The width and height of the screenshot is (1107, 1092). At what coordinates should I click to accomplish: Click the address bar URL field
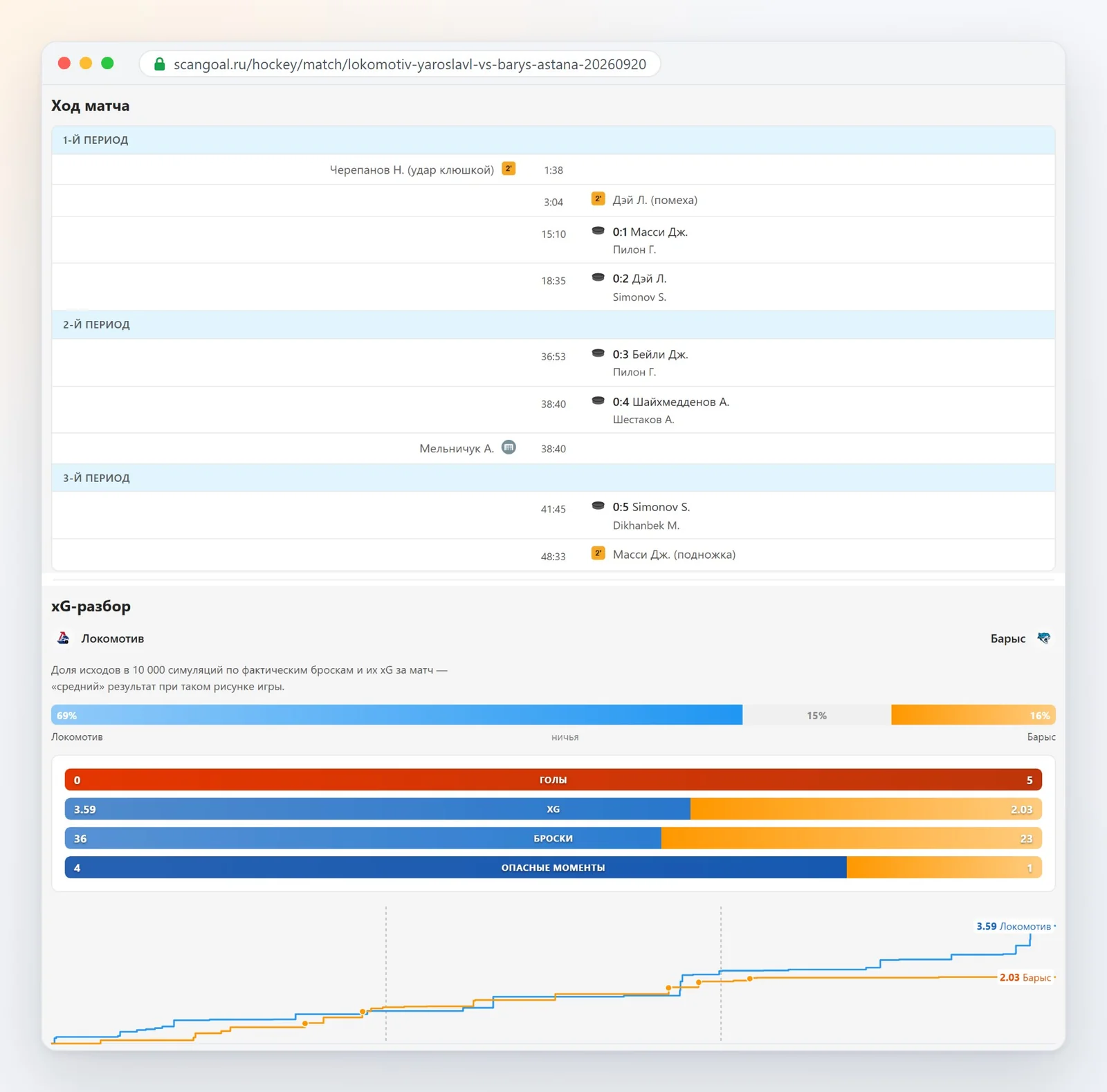400,64
